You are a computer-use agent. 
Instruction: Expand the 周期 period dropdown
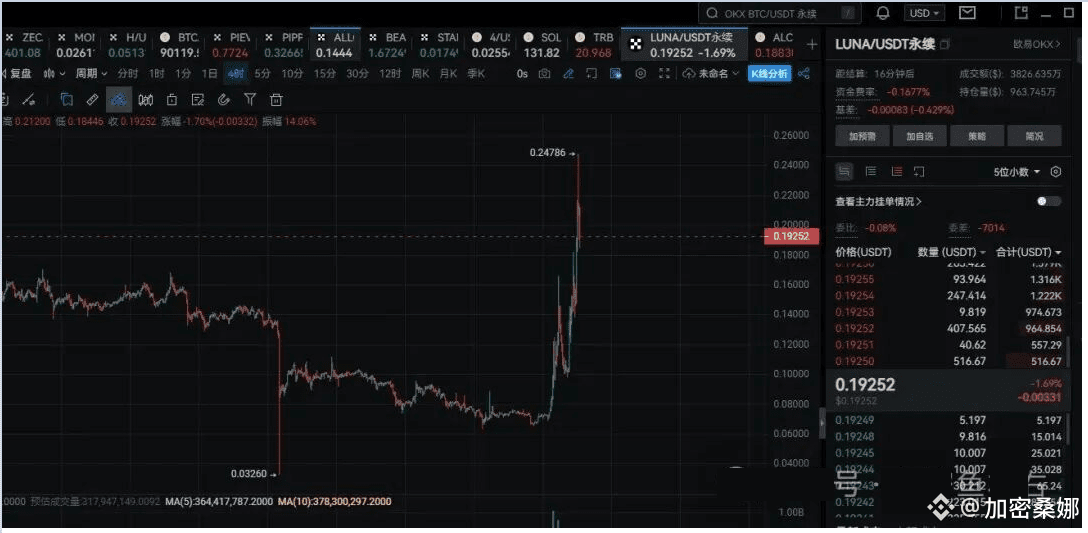pos(92,73)
